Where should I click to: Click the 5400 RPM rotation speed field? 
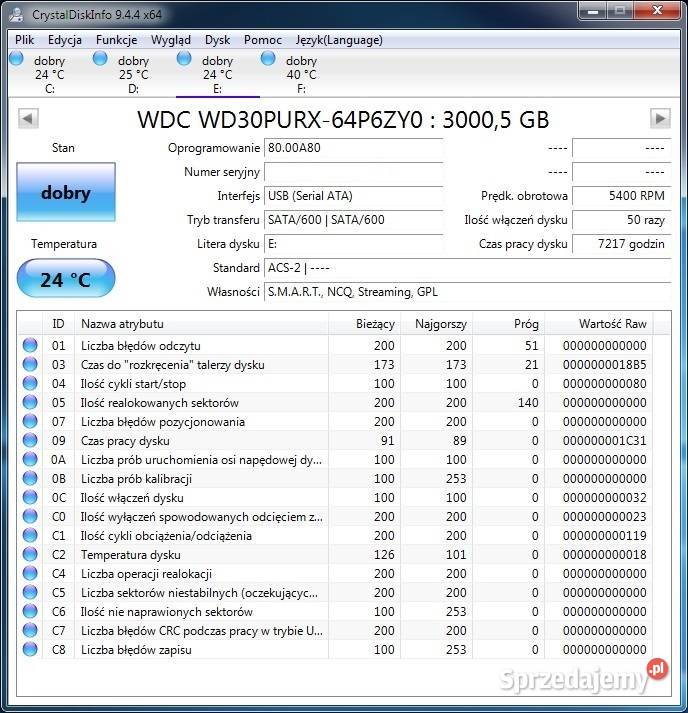[622, 196]
